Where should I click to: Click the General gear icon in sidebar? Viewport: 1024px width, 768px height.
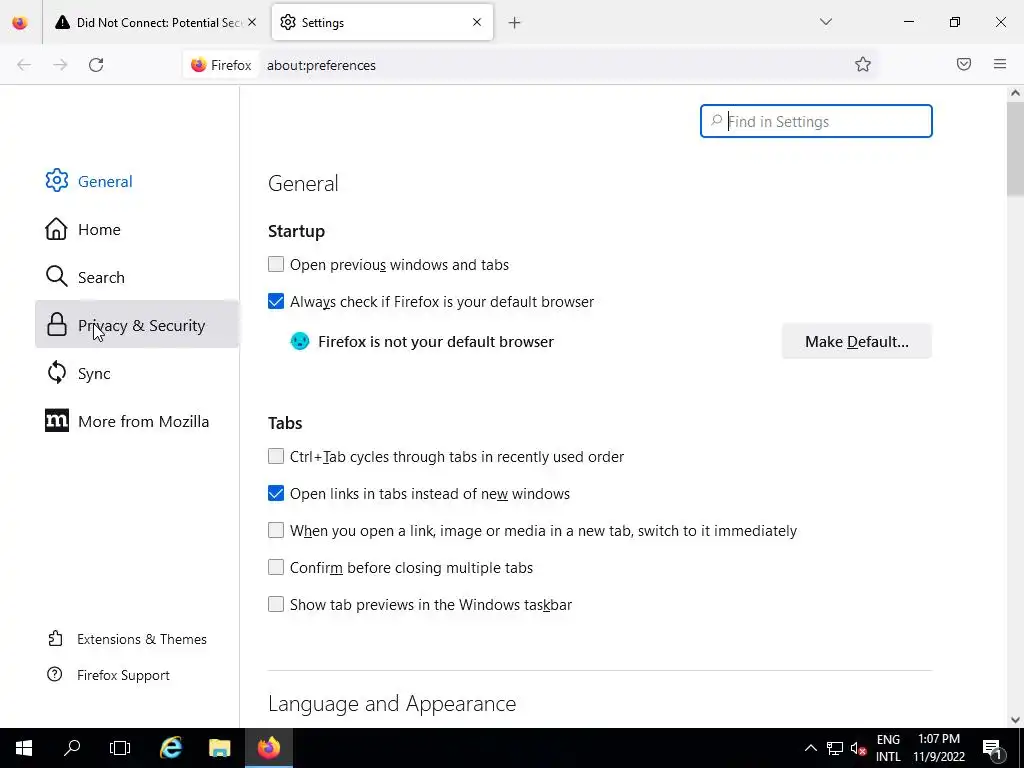click(x=57, y=181)
